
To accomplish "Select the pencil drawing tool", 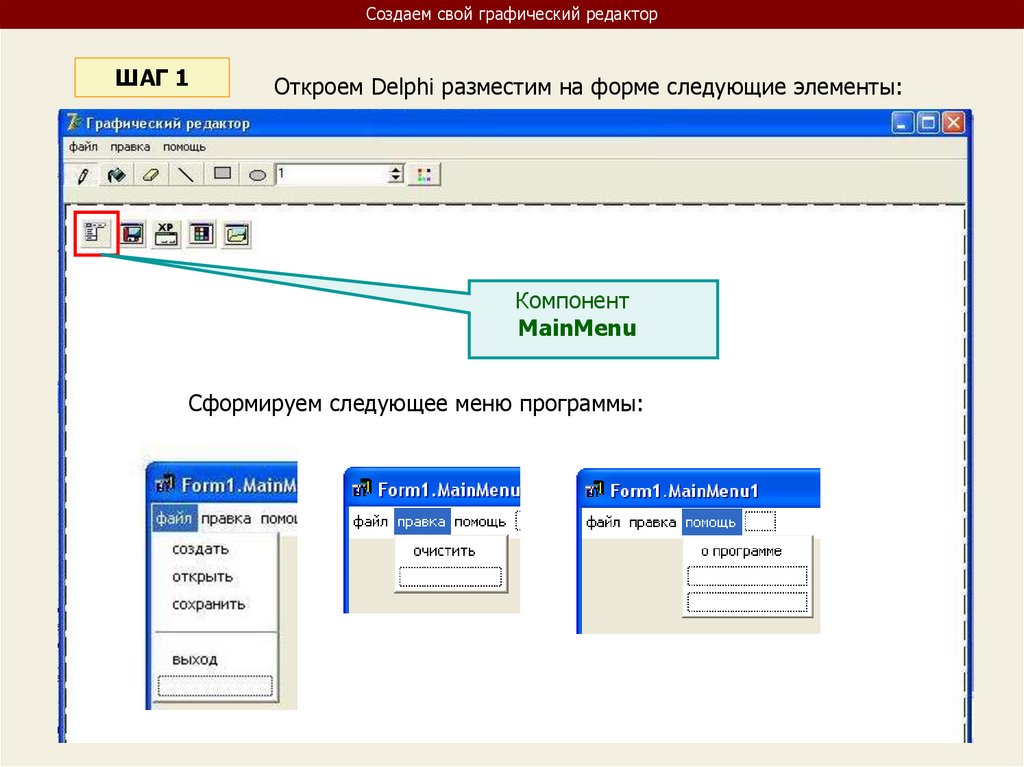I will pyautogui.click(x=83, y=175).
